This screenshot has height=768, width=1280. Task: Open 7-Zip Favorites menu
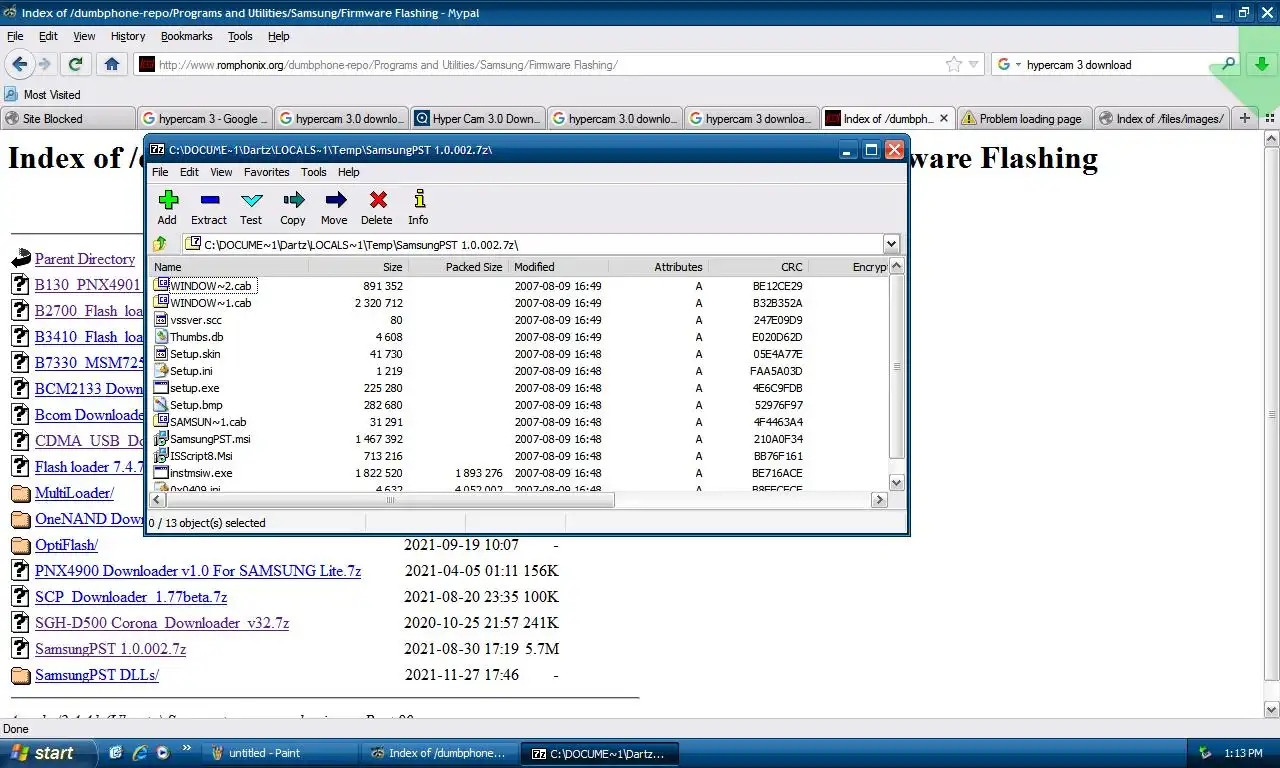[x=267, y=172]
